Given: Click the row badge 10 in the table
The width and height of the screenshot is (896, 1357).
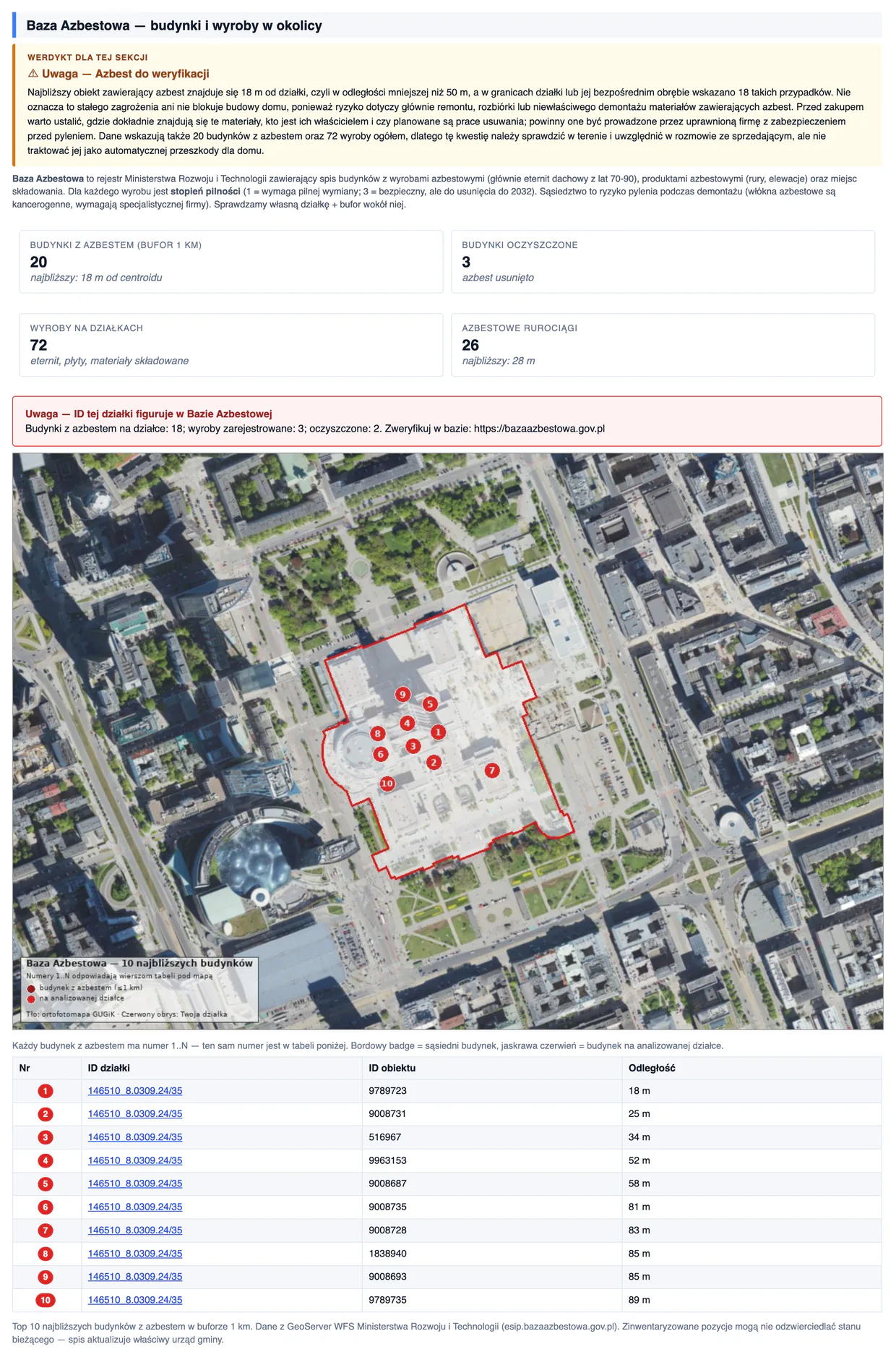Looking at the screenshot, I should tap(46, 1300).
